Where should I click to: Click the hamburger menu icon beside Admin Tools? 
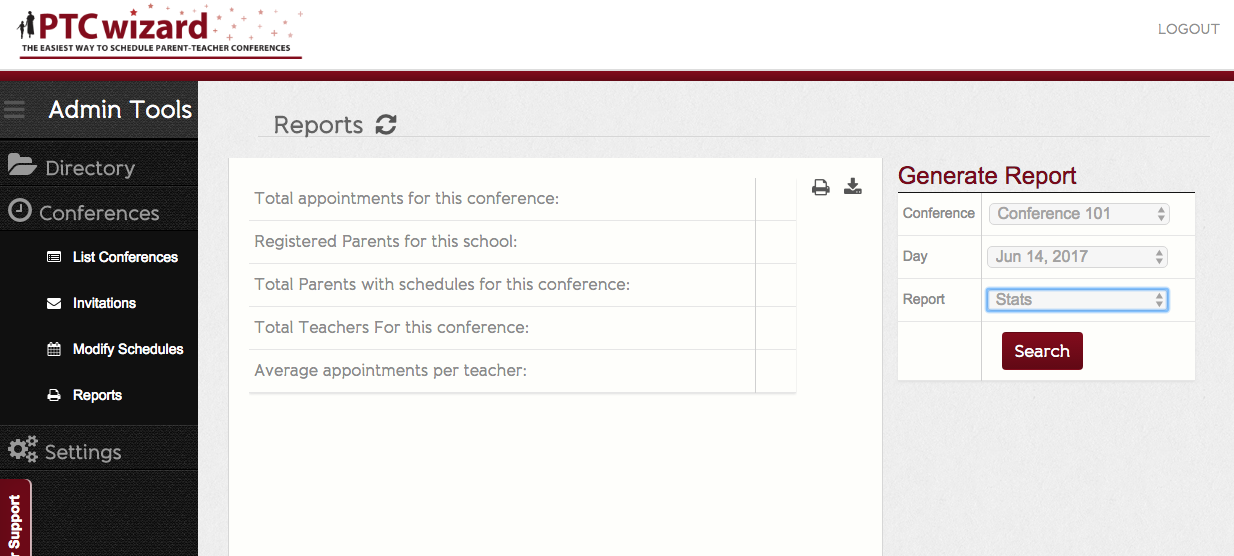coord(13,109)
